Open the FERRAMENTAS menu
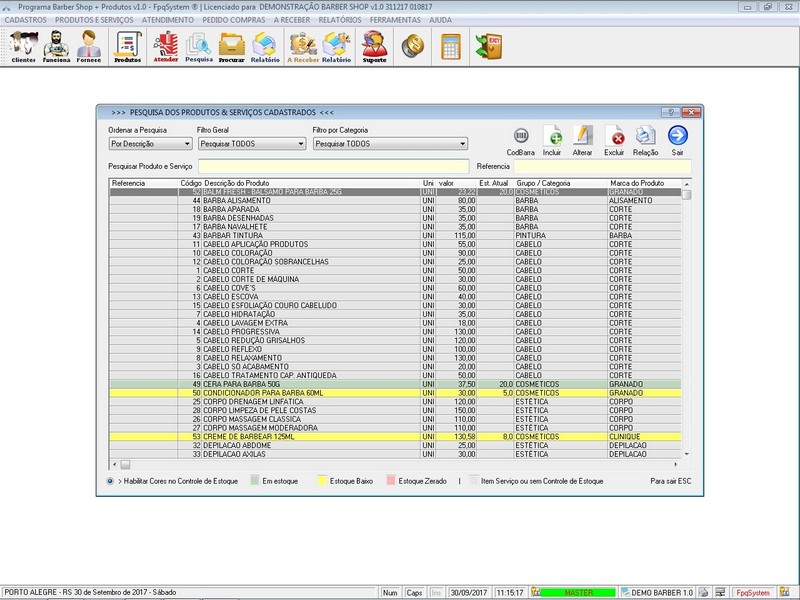The image size is (800, 600). [395, 19]
